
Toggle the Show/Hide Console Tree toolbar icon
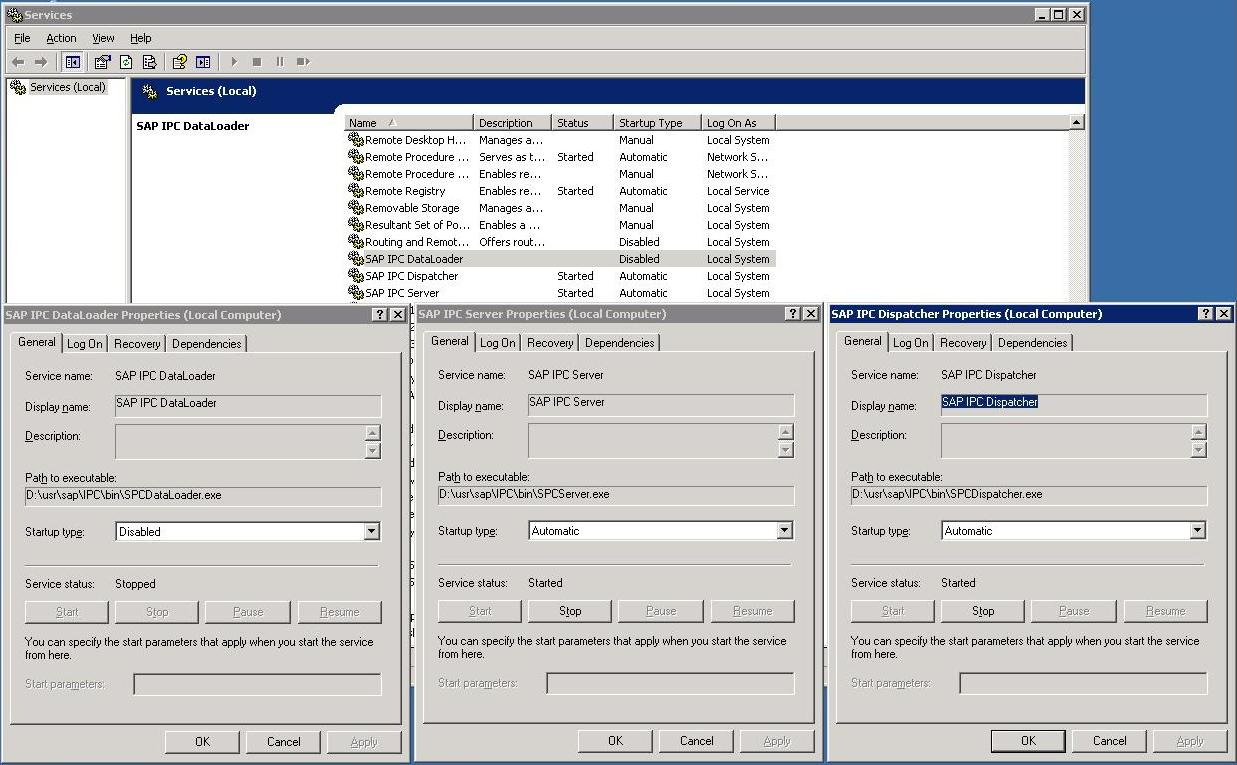coord(73,62)
